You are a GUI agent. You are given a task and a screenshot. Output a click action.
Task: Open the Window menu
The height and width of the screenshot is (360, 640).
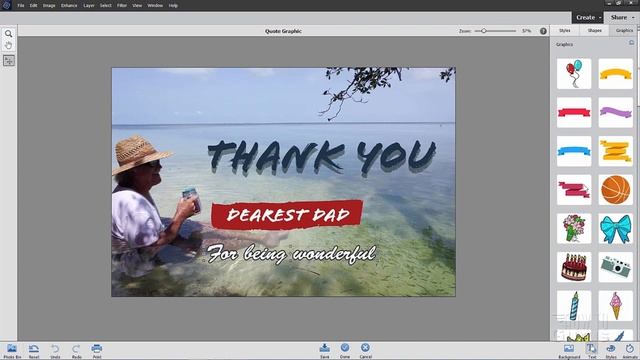coord(155,6)
